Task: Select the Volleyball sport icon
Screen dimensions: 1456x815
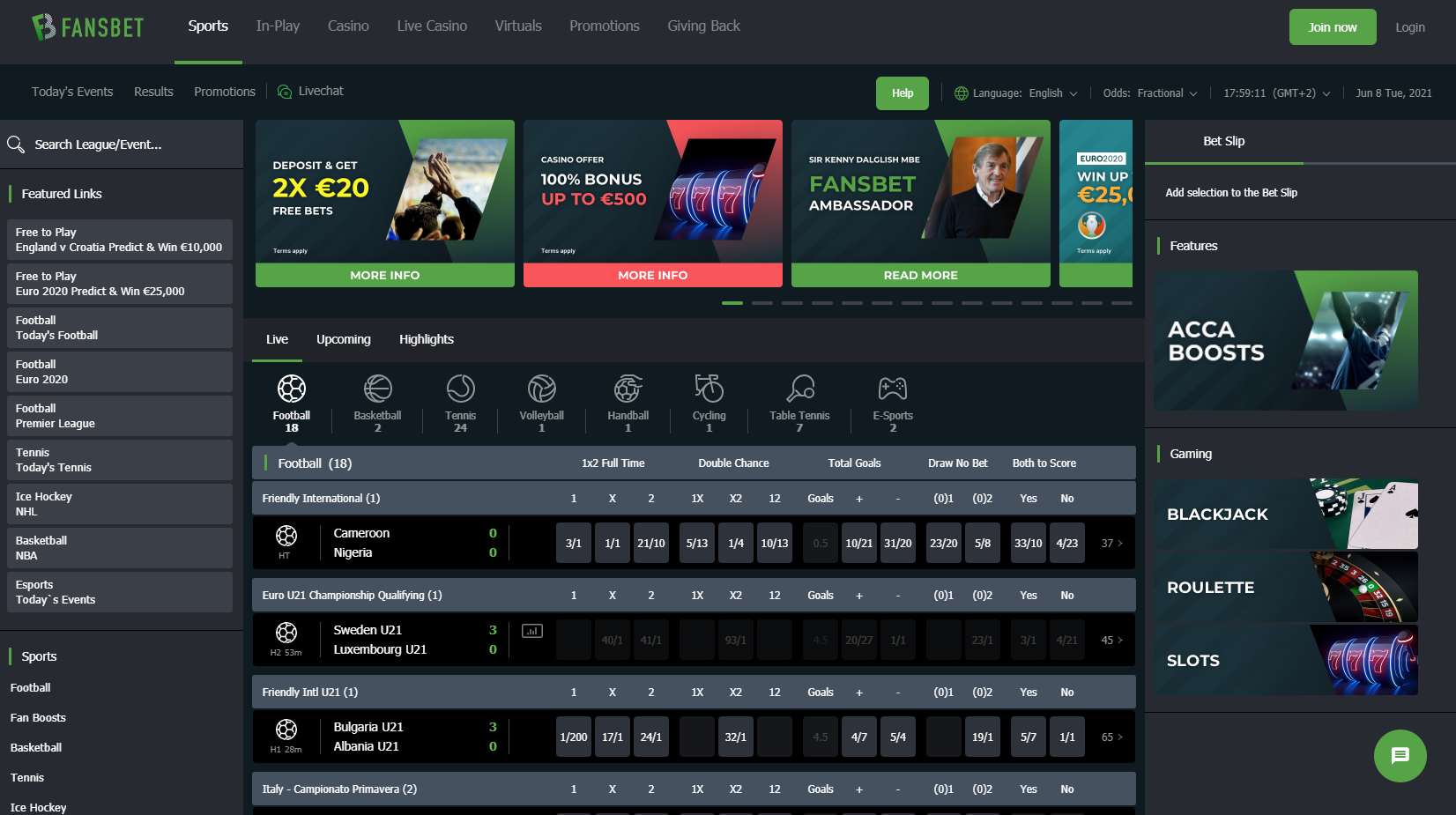Action: tap(541, 389)
